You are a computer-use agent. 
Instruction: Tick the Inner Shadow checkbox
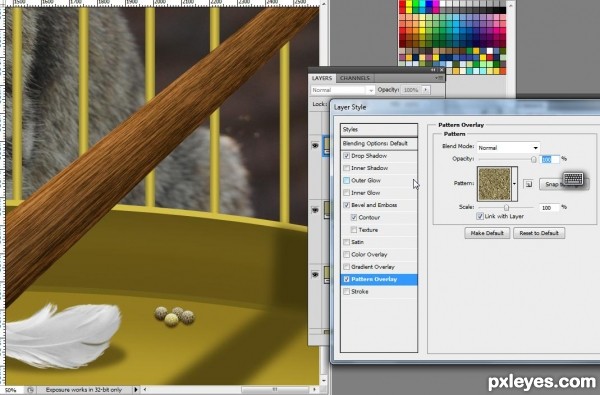(x=346, y=168)
